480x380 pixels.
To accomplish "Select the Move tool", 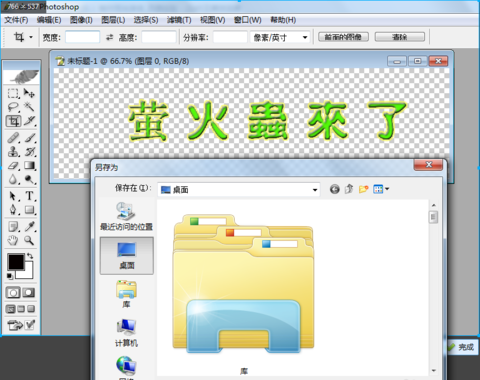I will coord(29,93).
